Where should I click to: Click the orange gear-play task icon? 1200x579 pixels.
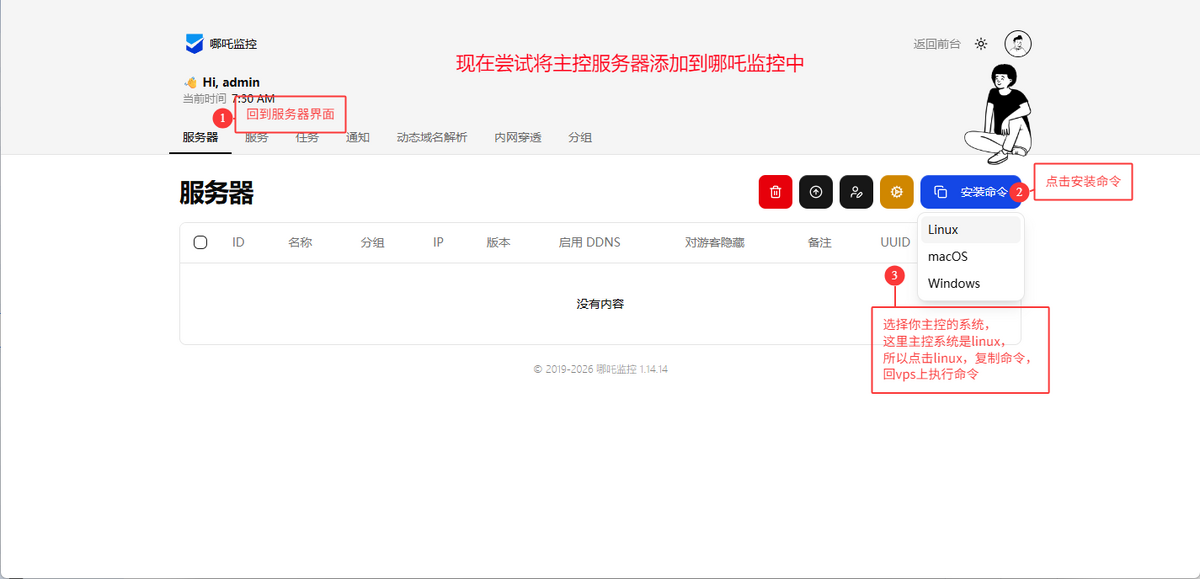[x=896, y=192]
